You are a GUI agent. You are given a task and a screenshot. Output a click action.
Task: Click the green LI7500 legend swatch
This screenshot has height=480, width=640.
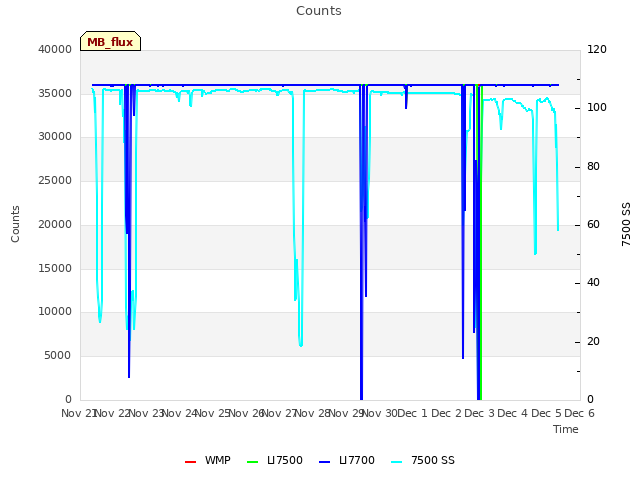click(x=253, y=462)
